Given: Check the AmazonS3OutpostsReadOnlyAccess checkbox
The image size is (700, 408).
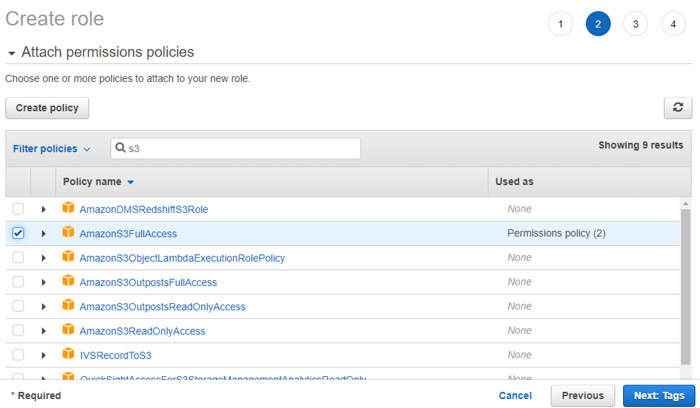Looking at the screenshot, I should (x=18, y=306).
